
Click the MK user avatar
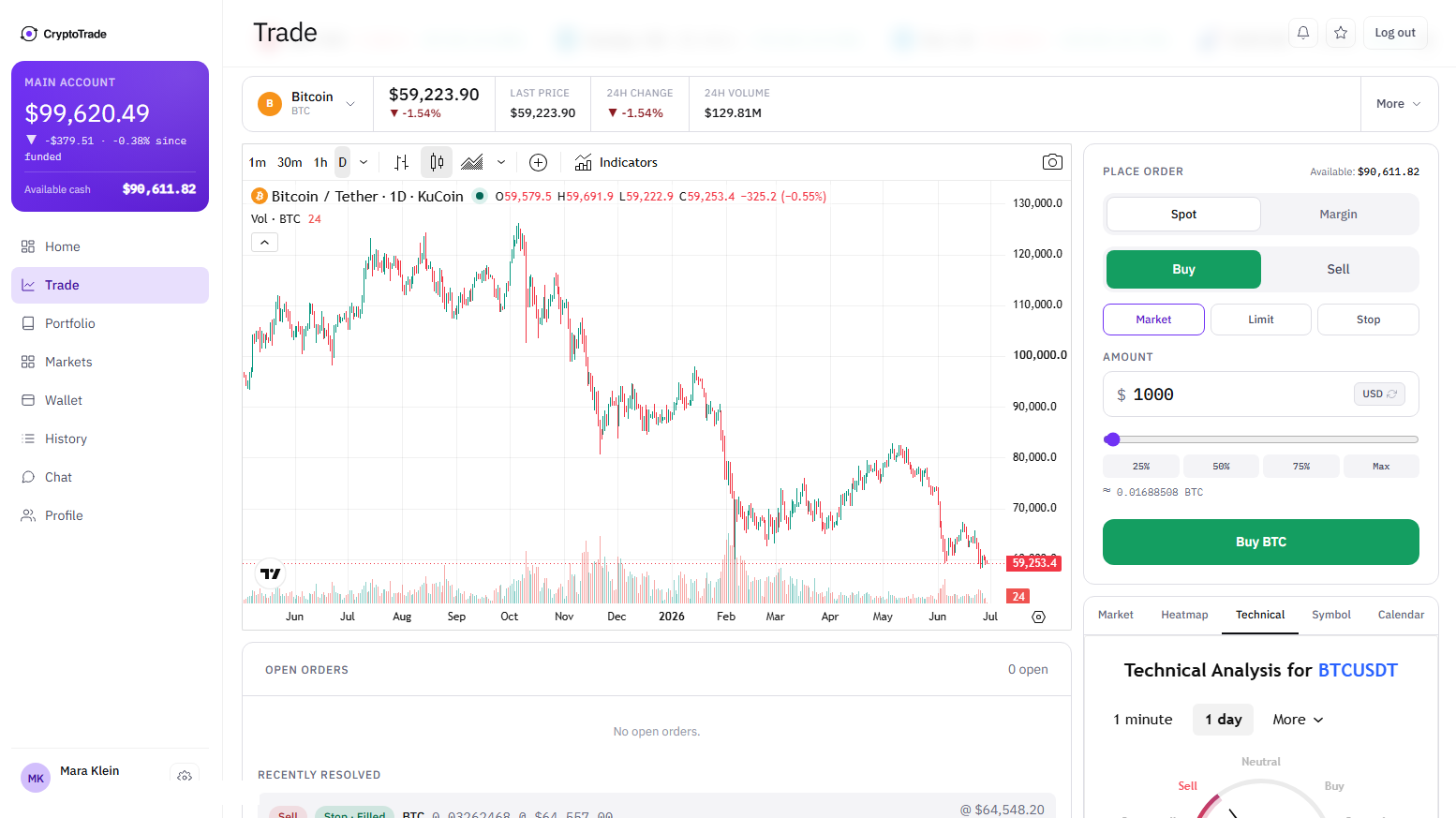click(36, 778)
